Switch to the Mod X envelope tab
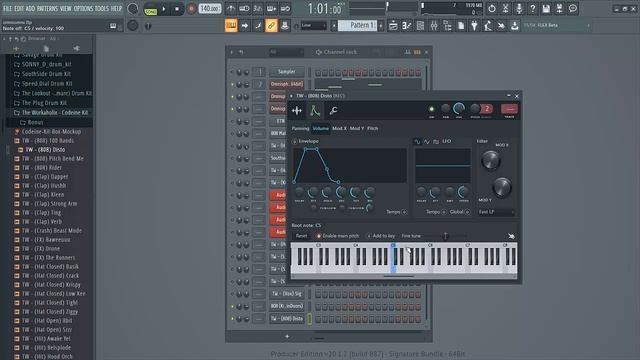This screenshot has height=360, width=640. click(339, 129)
